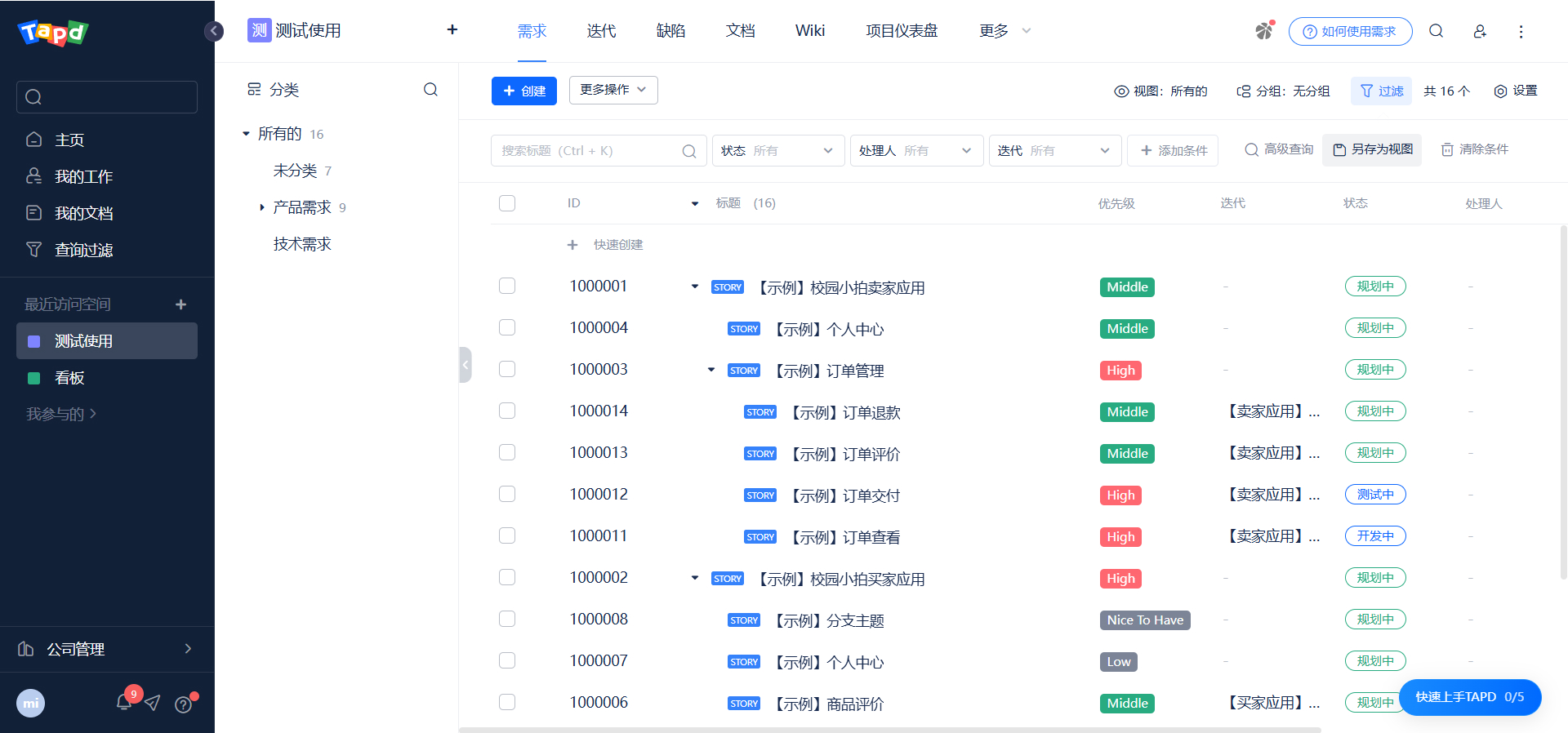
Task: Open 如何使用需求 help link
Action: (1350, 32)
